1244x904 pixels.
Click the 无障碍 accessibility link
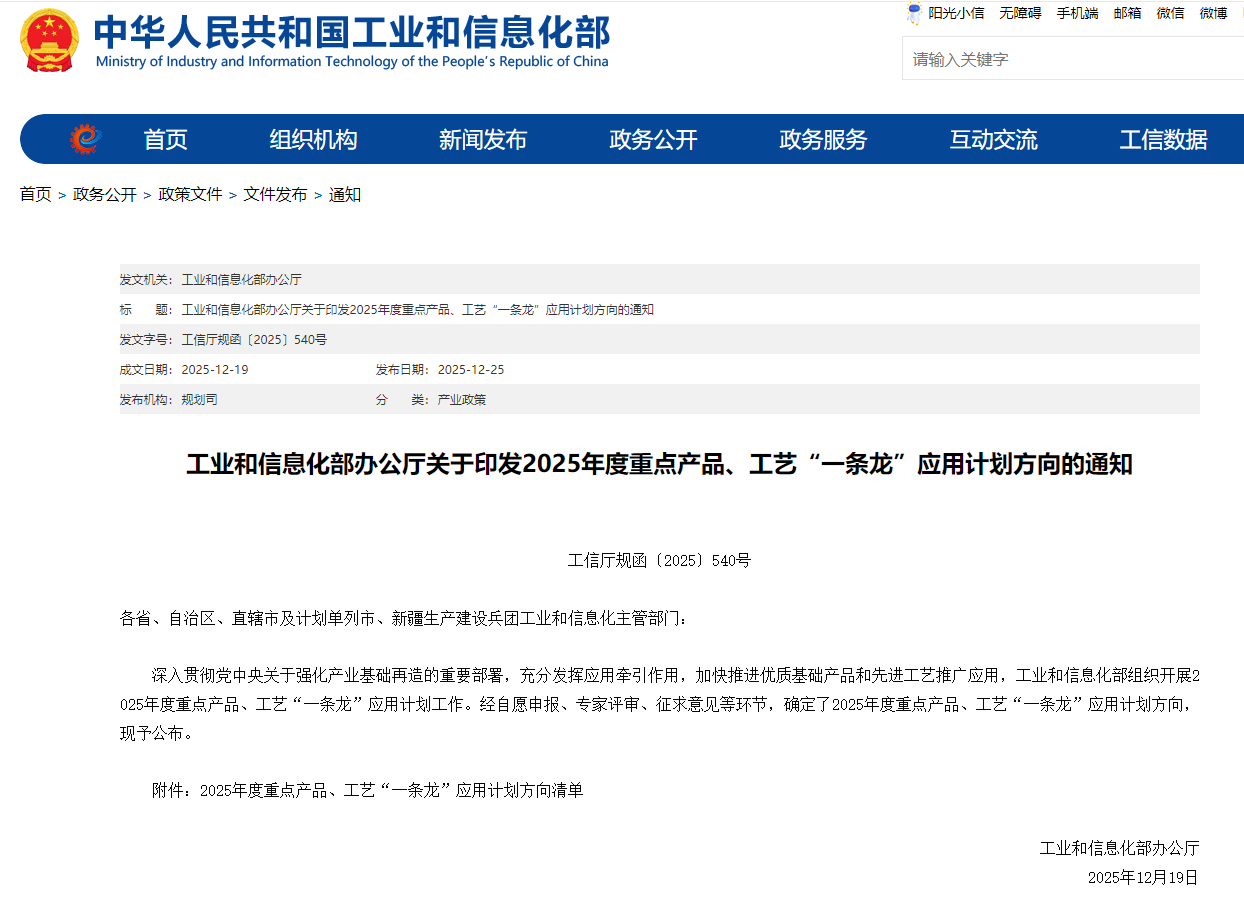(x=1020, y=13)
